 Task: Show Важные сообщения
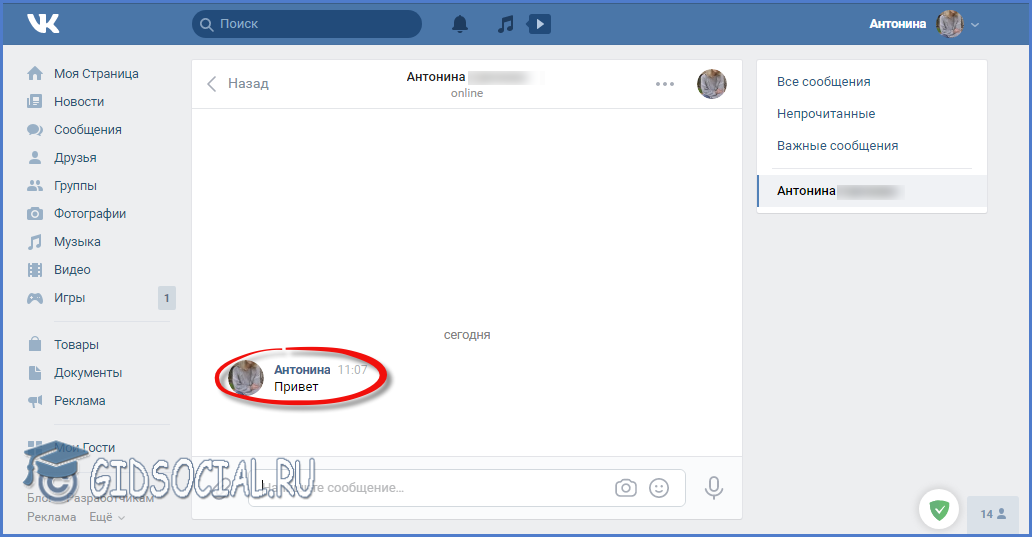point(837,145)
